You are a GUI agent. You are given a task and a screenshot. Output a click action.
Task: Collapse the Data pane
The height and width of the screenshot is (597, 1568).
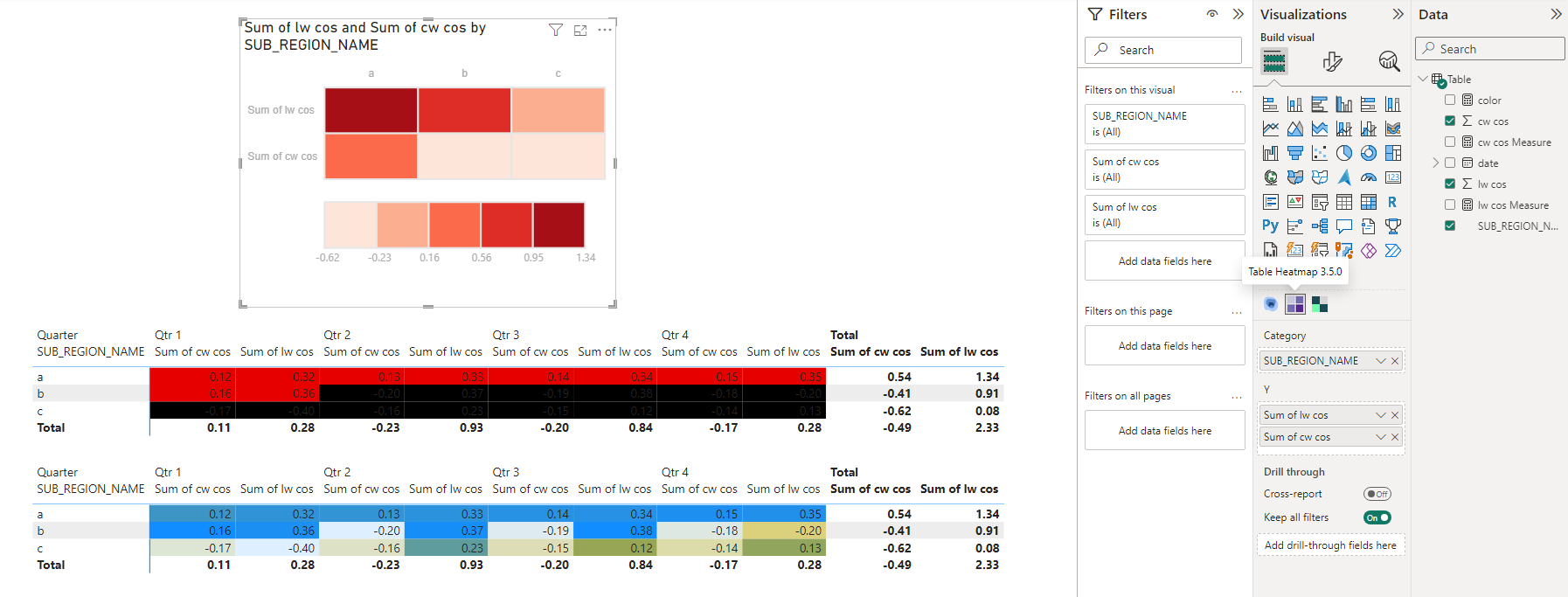[x=1556, y=14]
